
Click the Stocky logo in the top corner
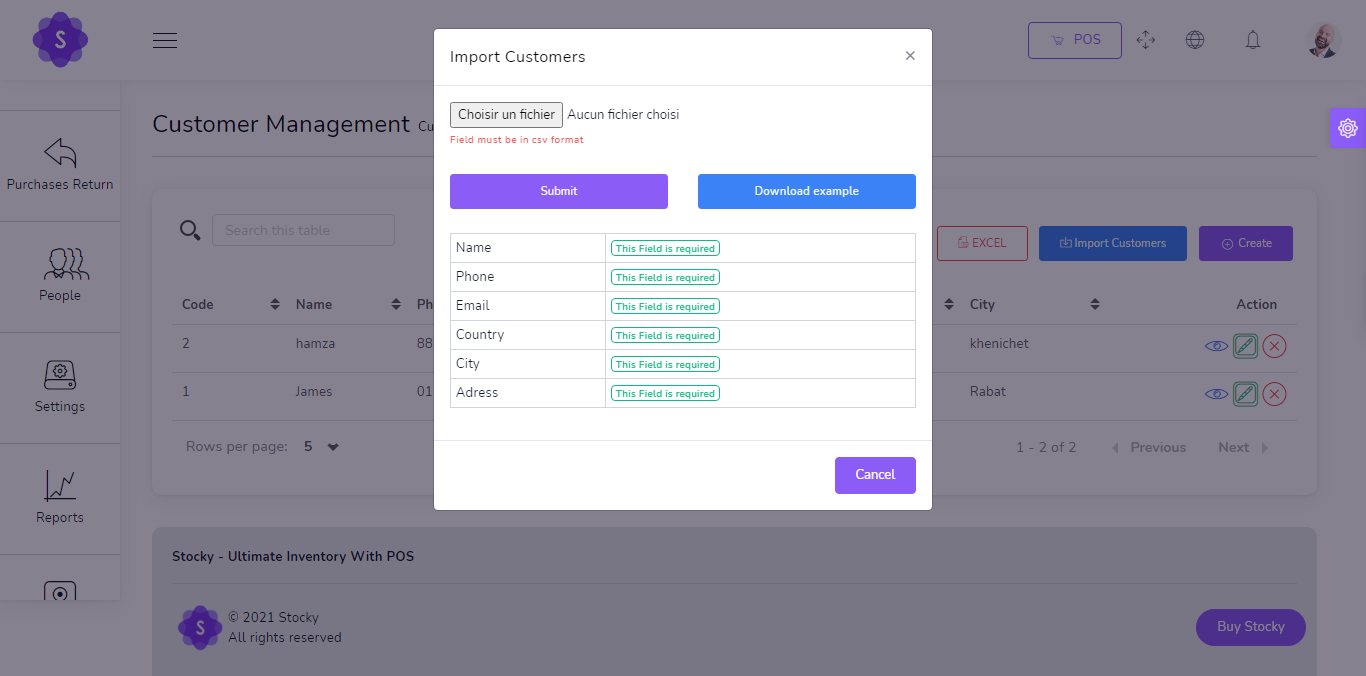point(60,40)
